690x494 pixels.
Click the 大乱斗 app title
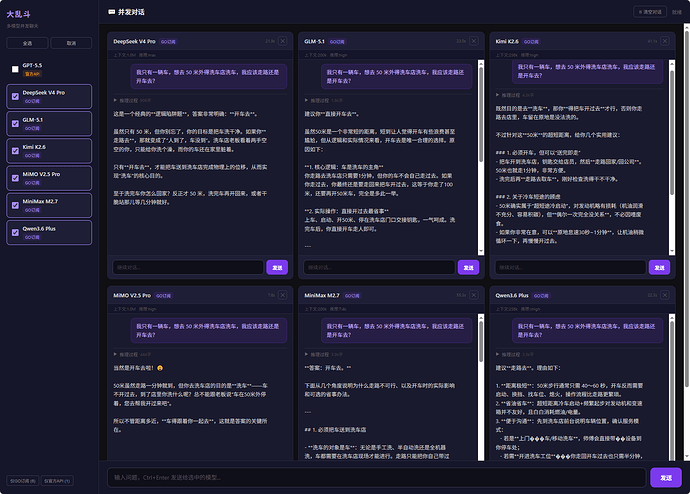point(18,14)
